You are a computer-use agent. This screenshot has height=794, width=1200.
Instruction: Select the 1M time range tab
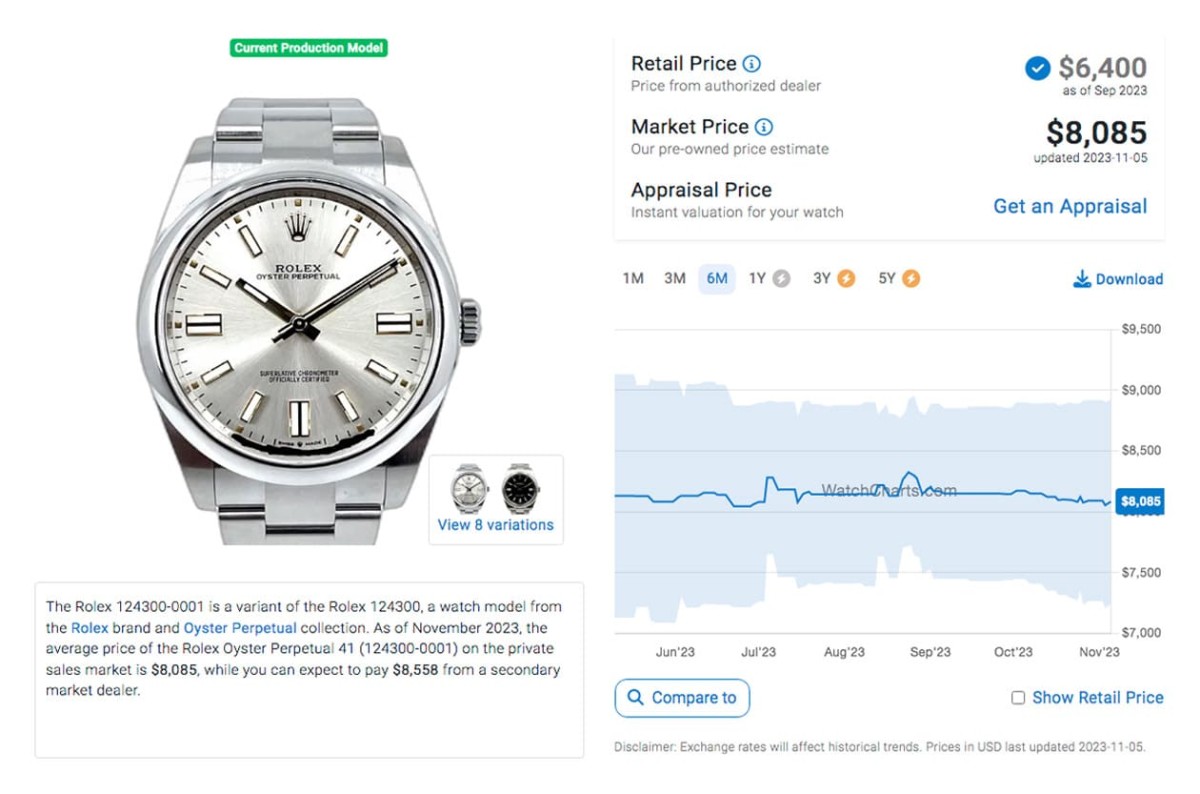pyautogui.click(x=633, y=279)
